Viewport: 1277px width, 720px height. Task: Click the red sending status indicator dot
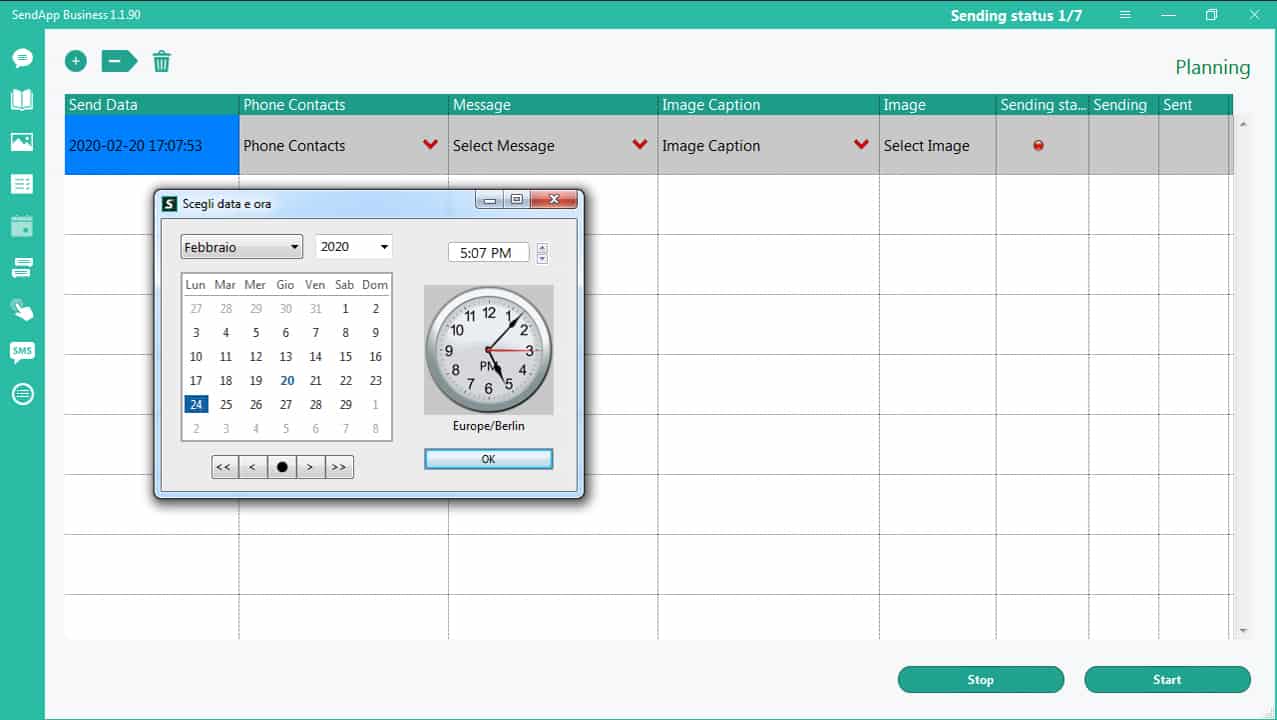[1038, 146]
